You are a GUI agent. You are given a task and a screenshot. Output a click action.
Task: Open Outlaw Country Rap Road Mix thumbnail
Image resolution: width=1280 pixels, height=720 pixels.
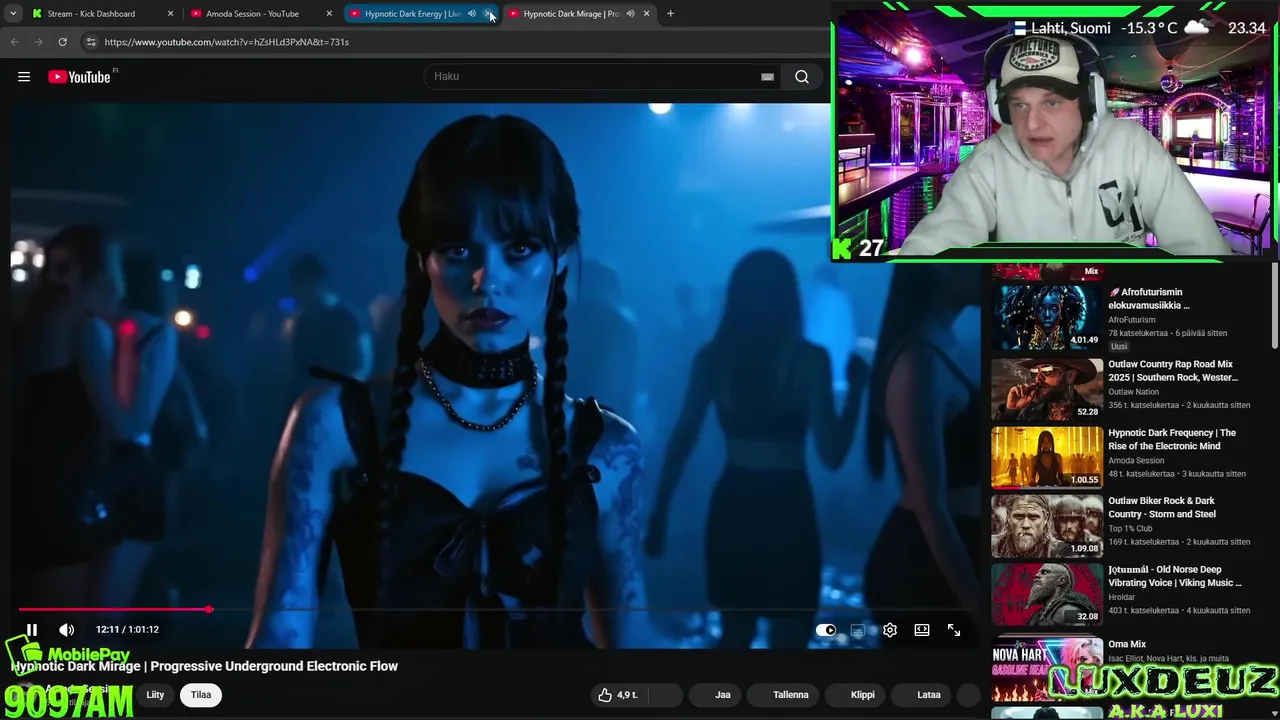click(1046, 390)
